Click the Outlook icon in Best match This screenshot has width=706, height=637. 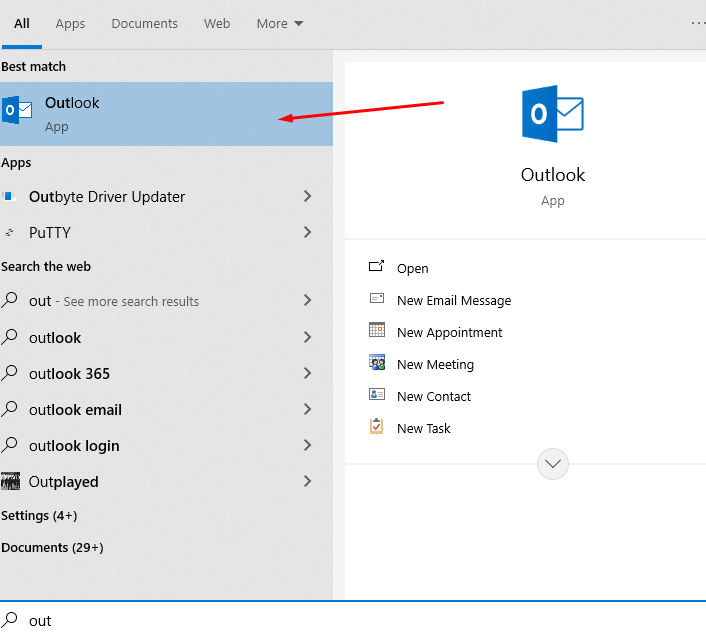click(17, 109)
